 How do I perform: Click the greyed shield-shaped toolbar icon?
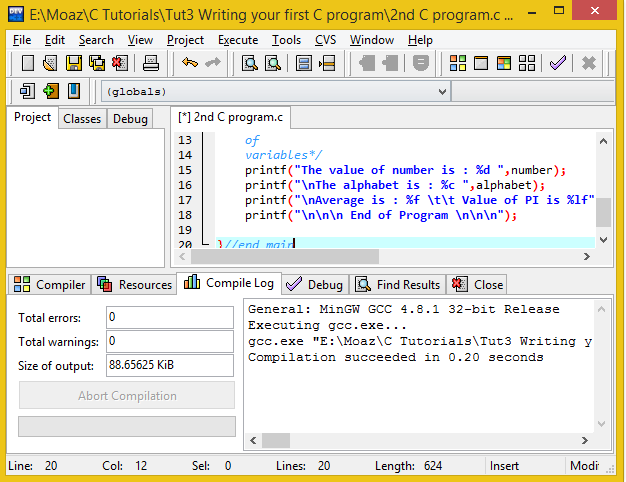click(420, 63)
